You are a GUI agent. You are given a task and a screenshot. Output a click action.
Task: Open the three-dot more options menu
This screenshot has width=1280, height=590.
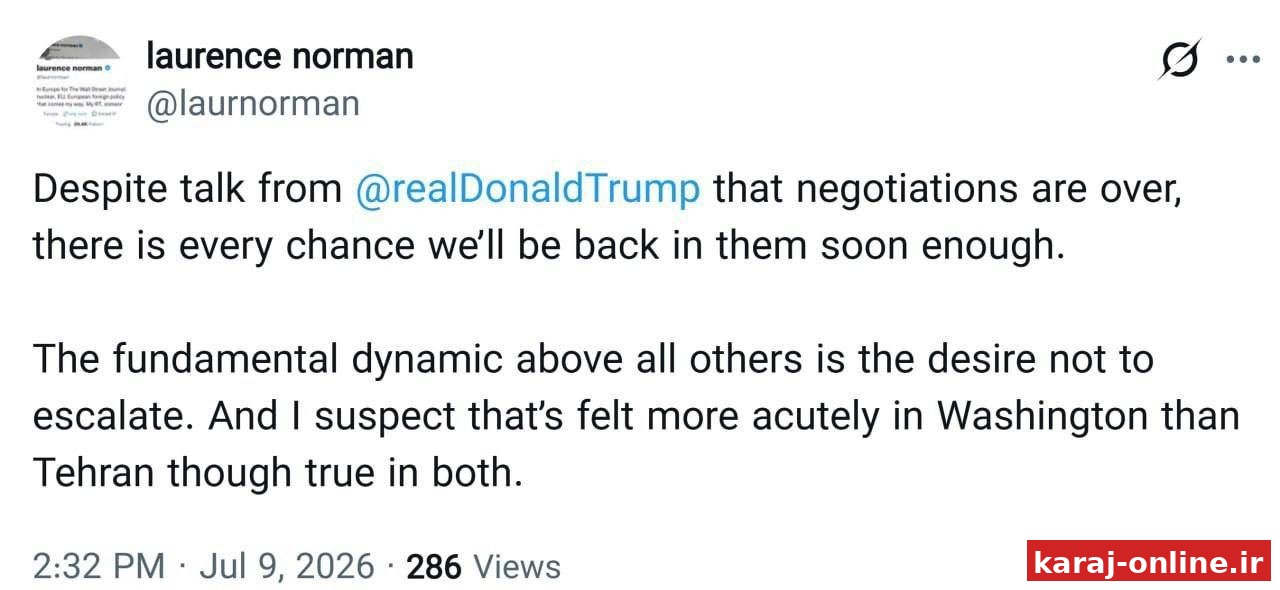[1243, 60]
